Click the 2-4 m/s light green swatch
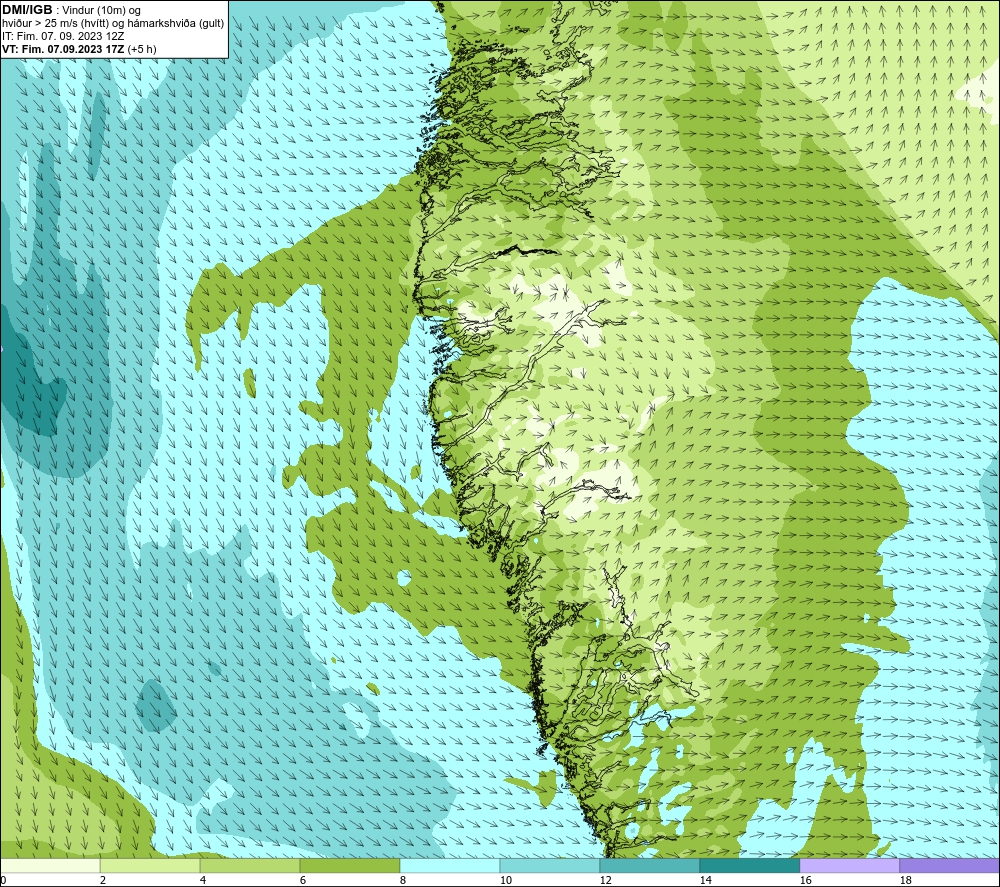 point(150,865)
